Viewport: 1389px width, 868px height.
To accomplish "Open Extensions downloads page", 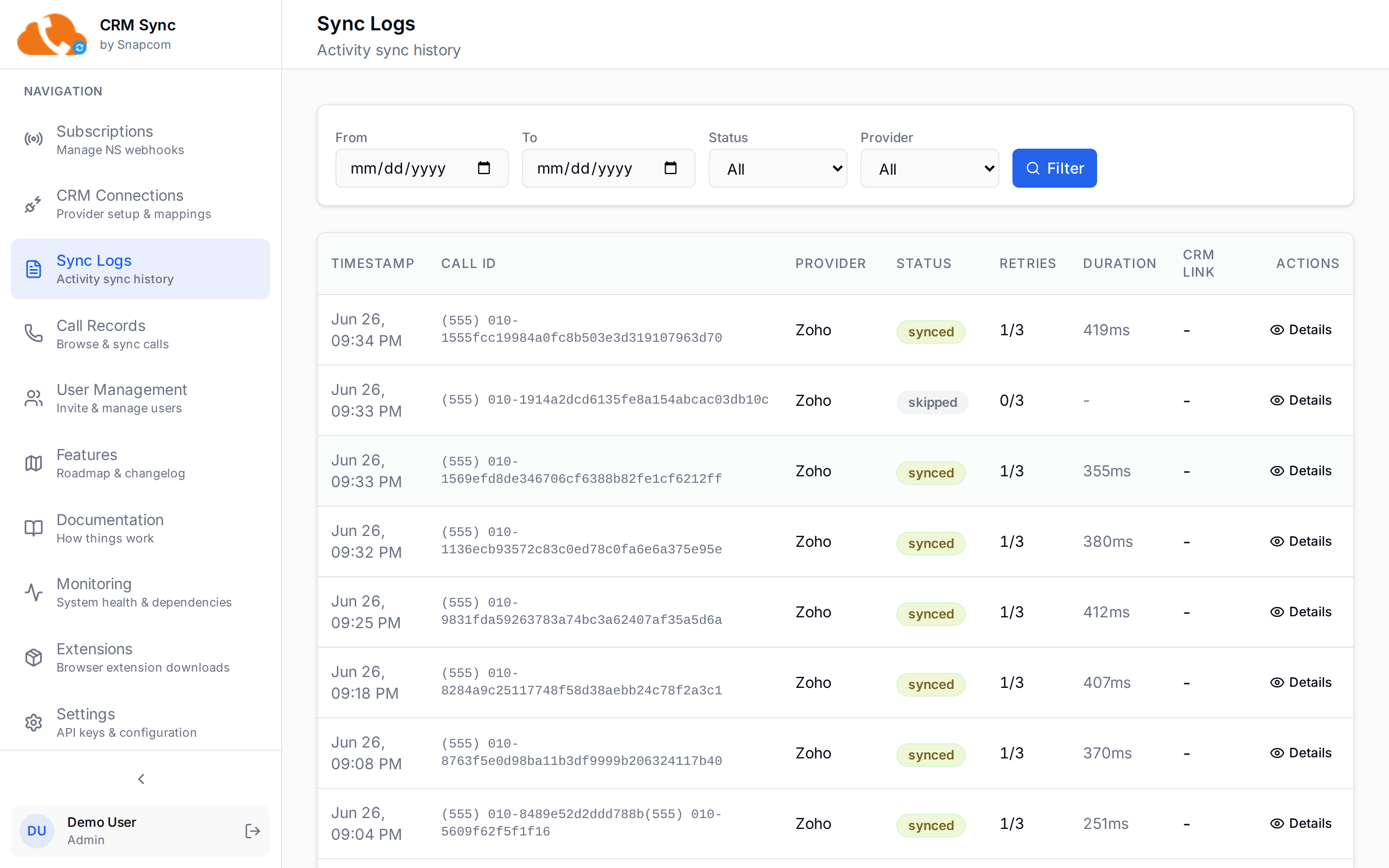I will pos(141,658).
